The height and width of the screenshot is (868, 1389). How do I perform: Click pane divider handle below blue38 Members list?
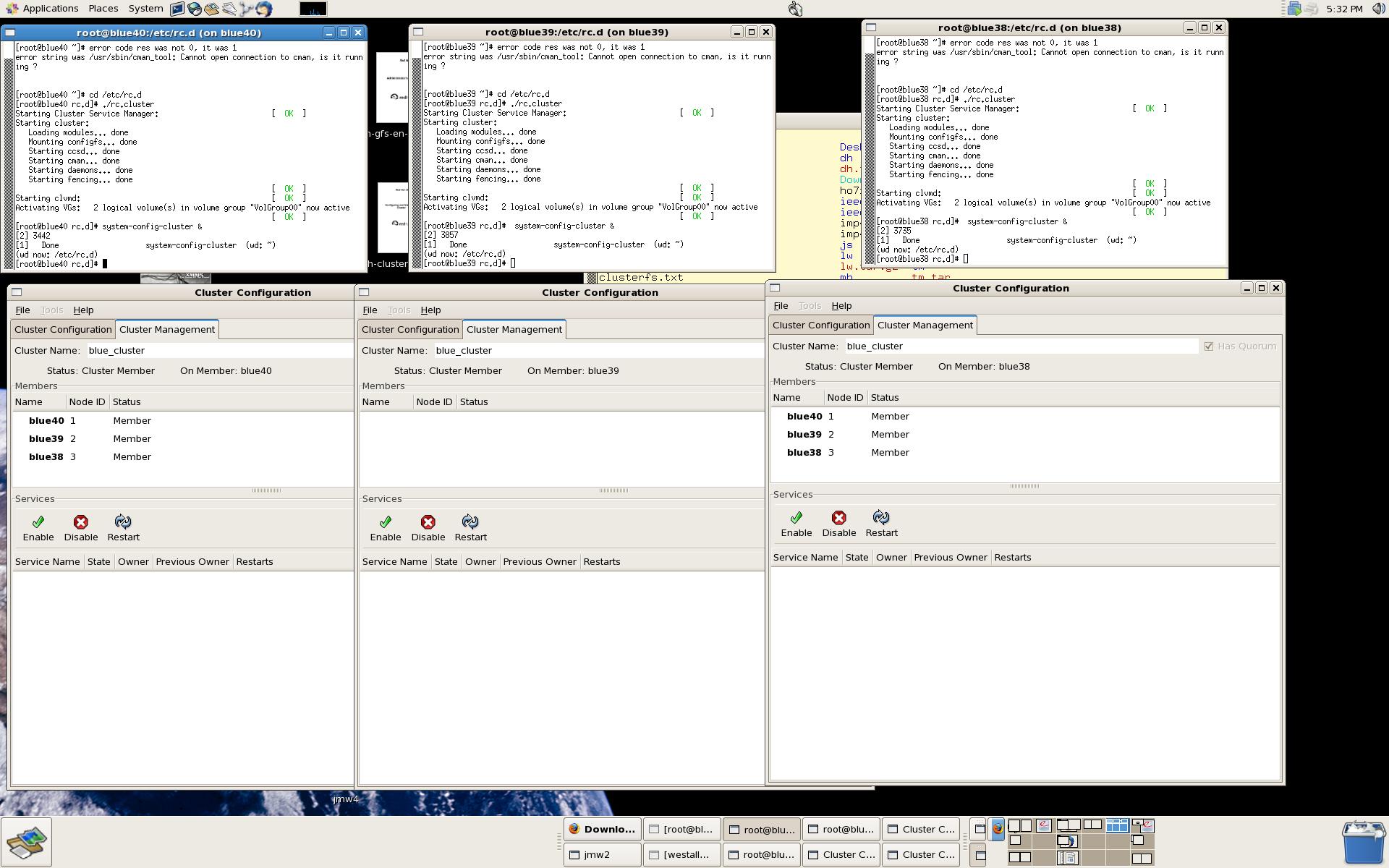[1024, 487]
